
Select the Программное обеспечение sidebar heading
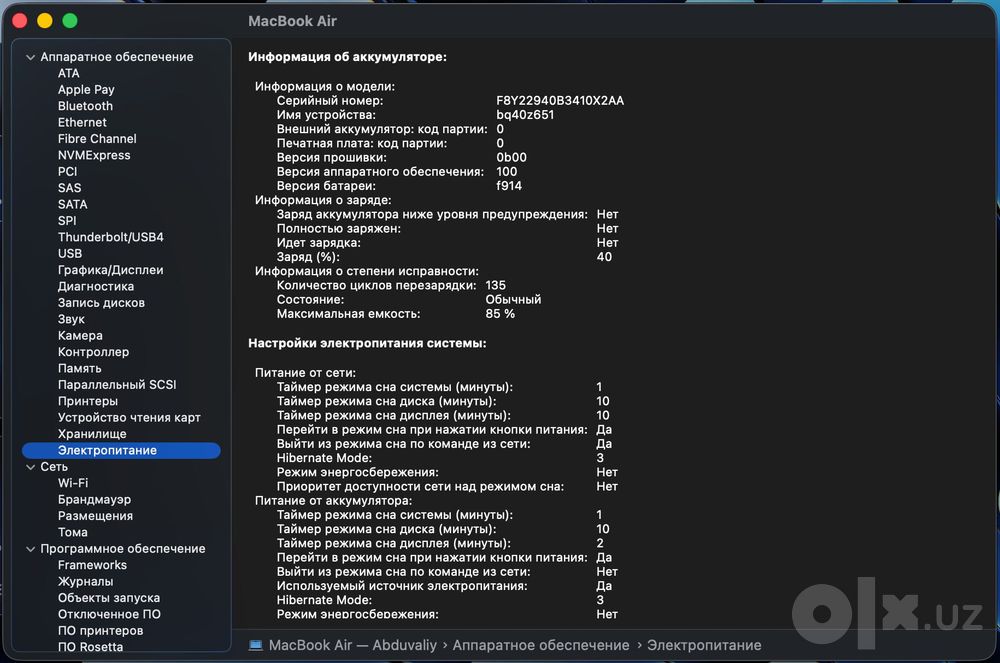(x=123, y=549)
